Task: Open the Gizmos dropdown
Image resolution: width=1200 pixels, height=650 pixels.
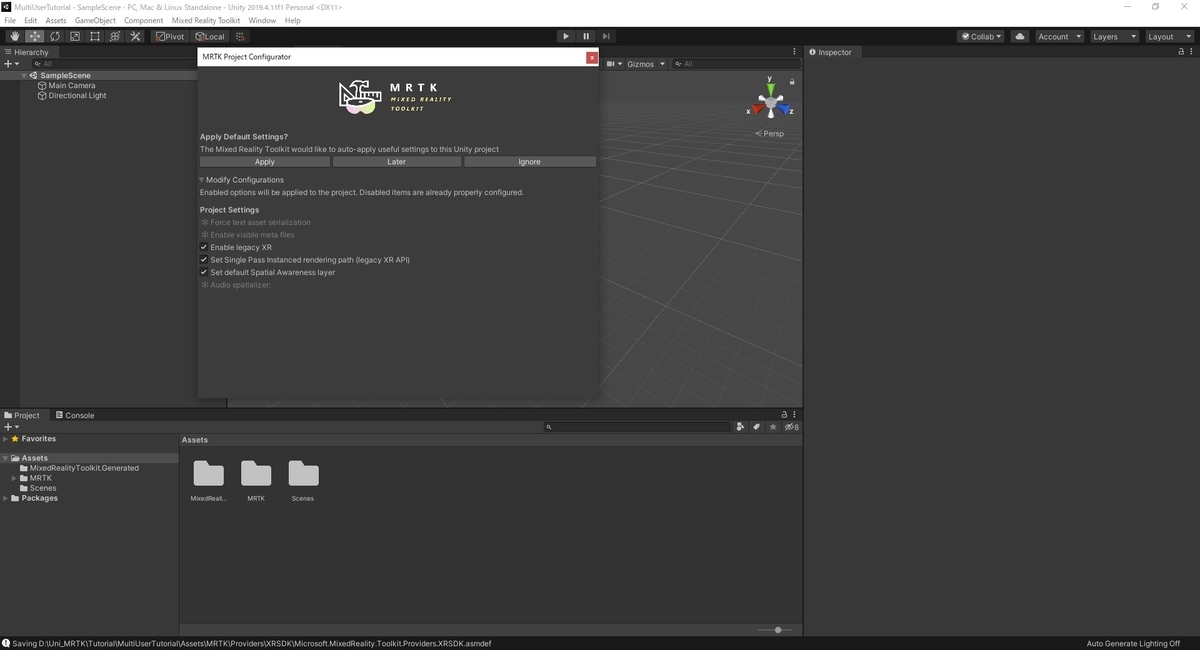Action: point(646,64)
